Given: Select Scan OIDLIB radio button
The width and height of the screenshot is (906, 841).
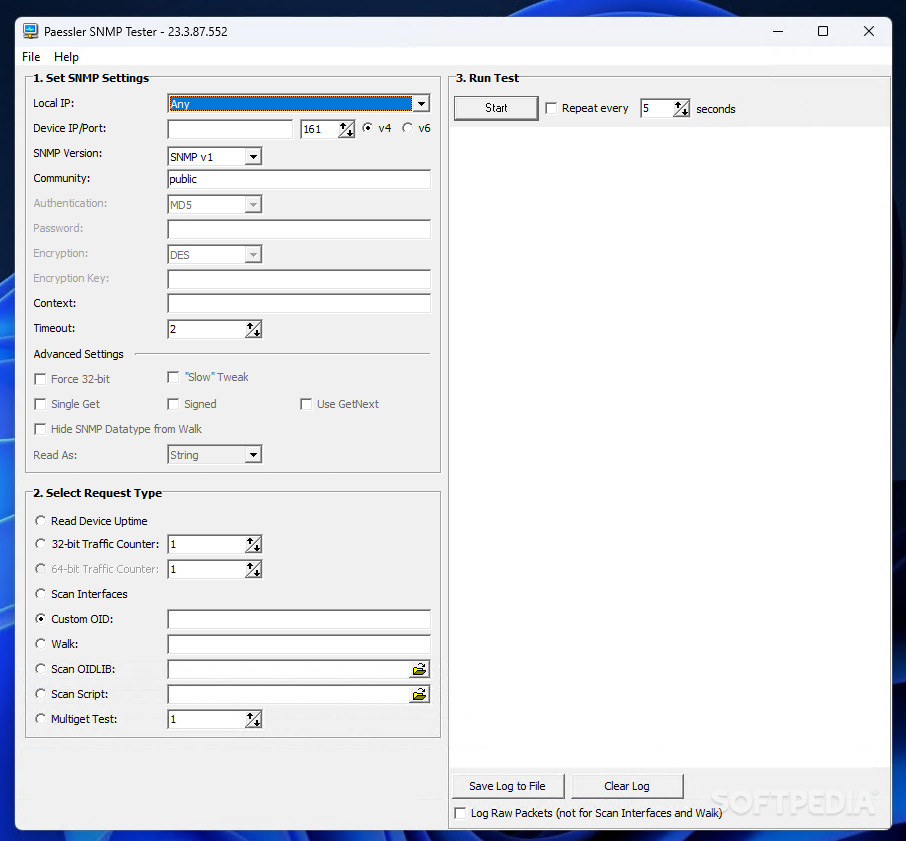Looking at the screenshot, I should coord(40,669).
